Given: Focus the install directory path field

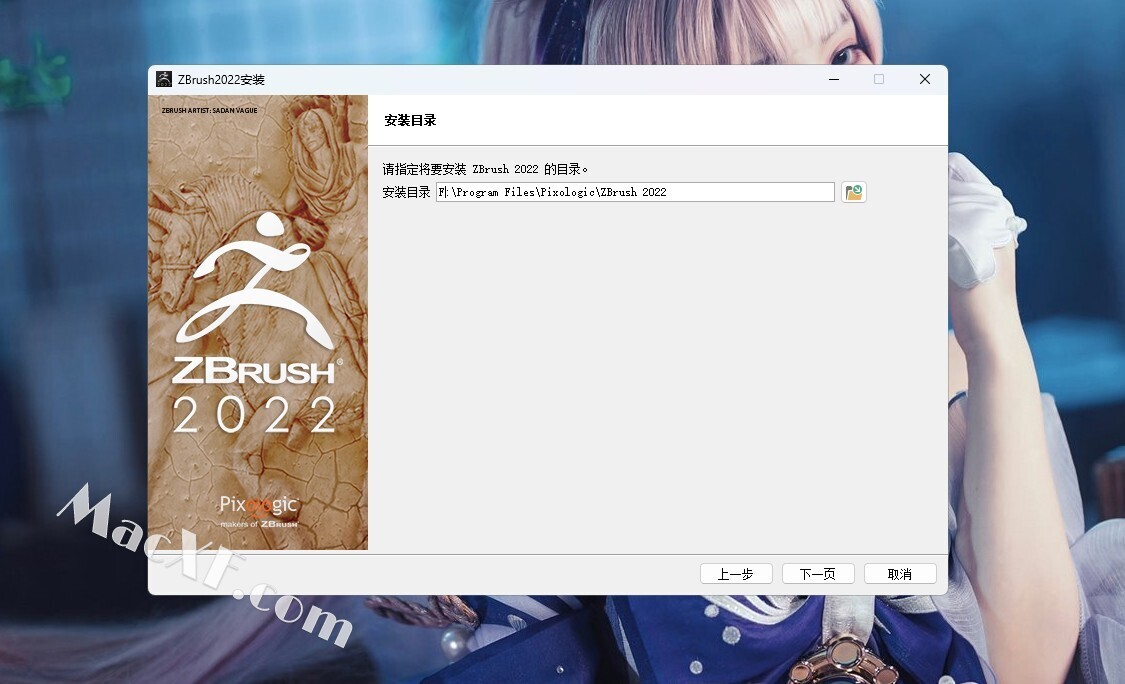Looking at the screenshot, I should coord(635,192).
